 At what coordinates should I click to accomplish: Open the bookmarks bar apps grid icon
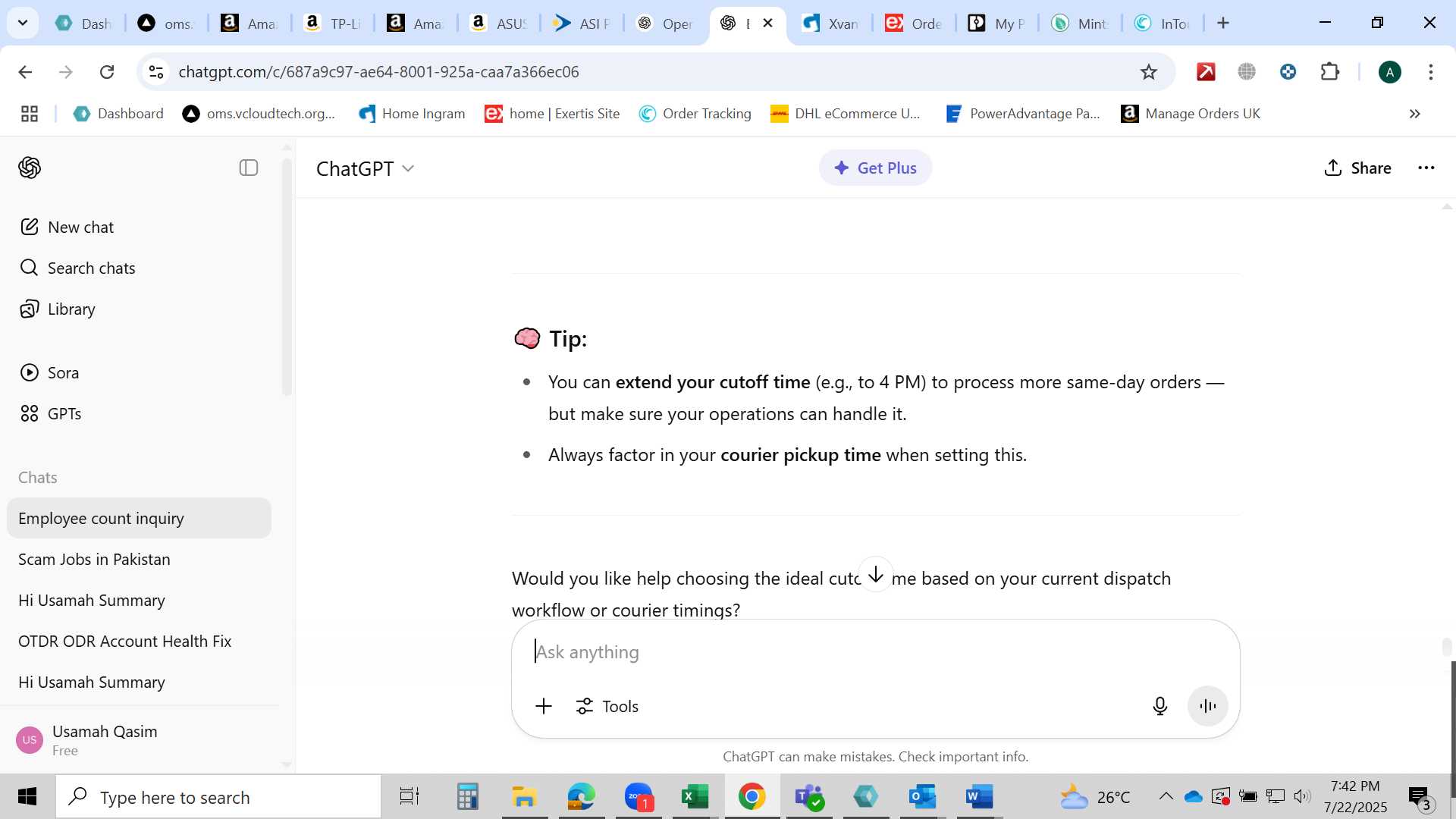point(30,114)
